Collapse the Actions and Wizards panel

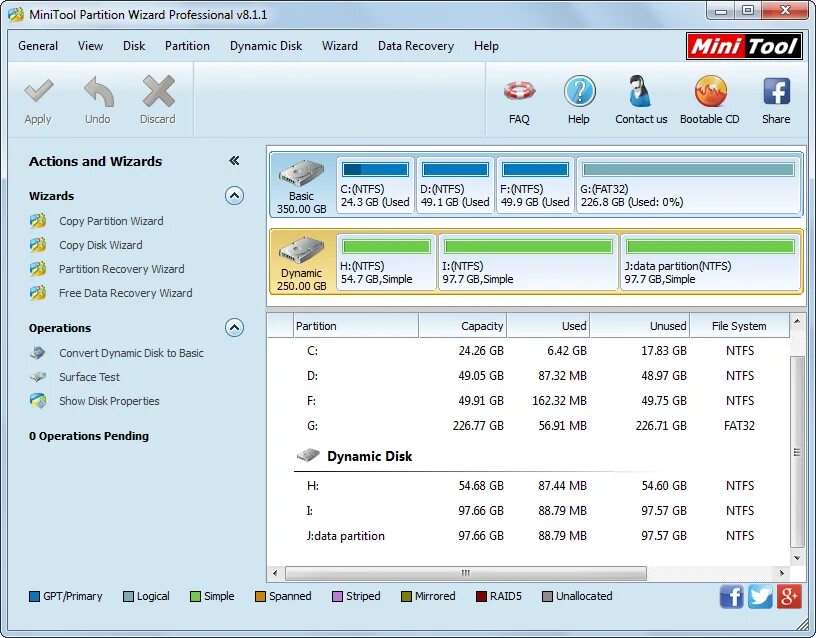click(x=234, y=160)
